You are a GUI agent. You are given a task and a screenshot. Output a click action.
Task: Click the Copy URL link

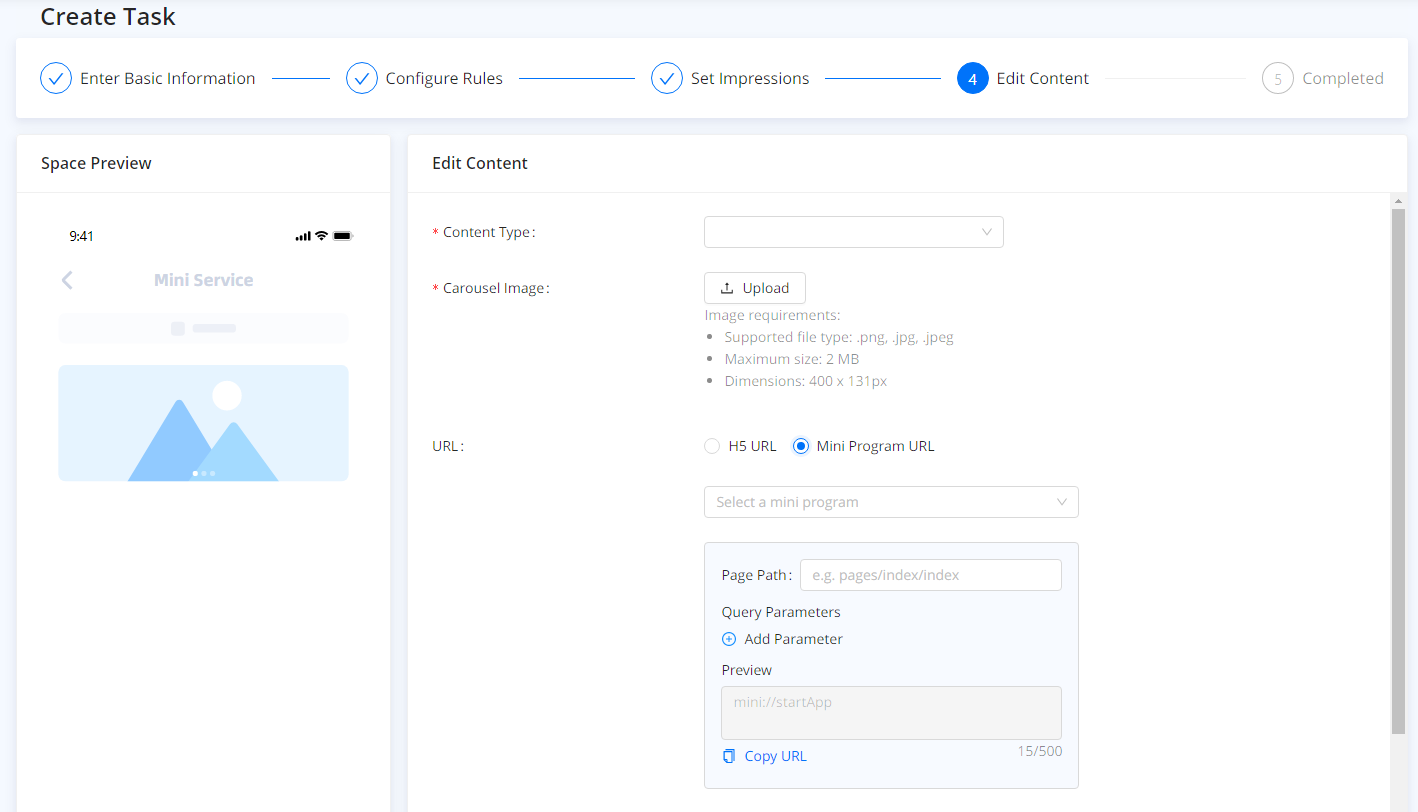(775, 756)
